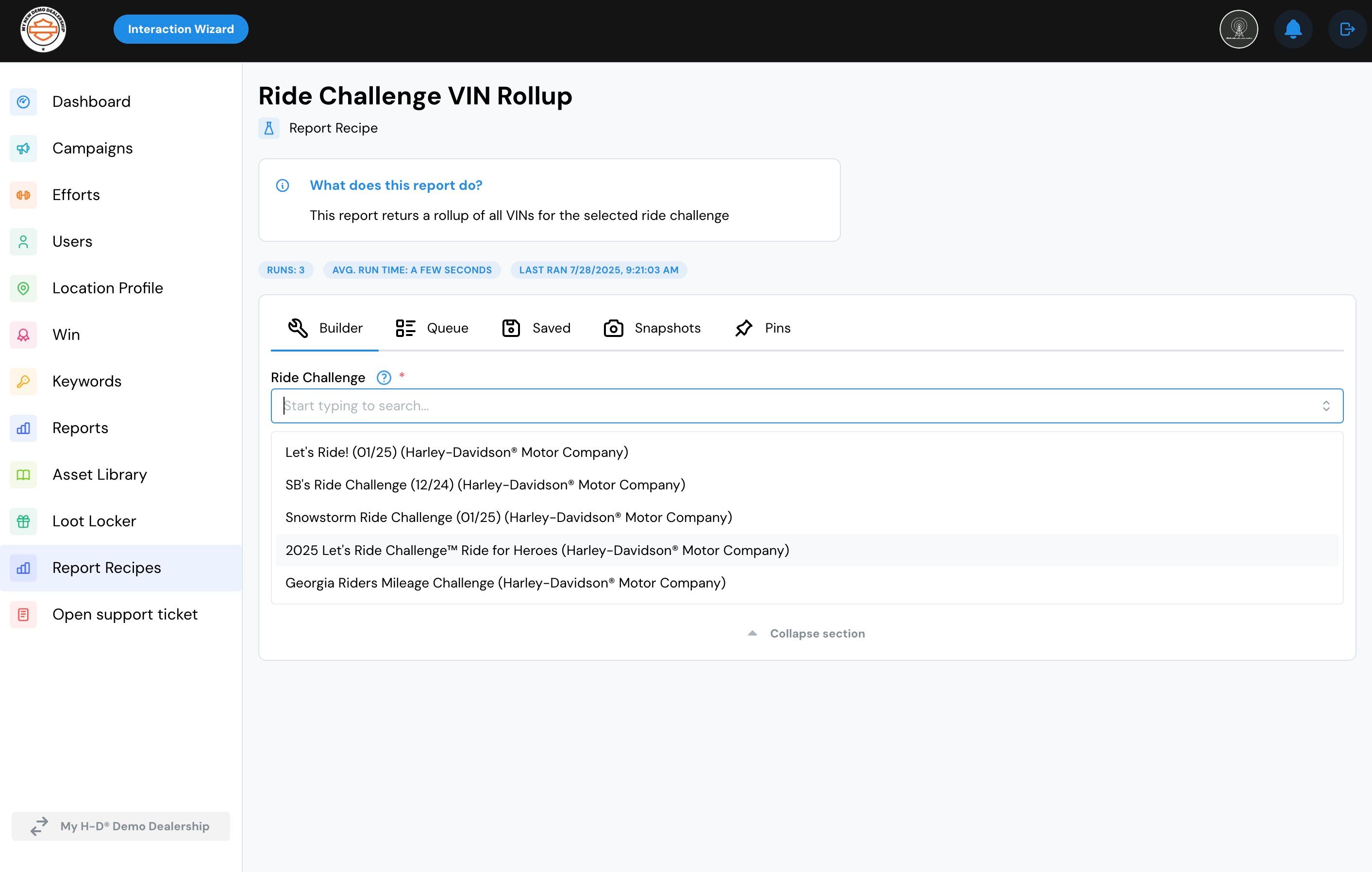Image resolution: width=1372 pixels, height=872 pixels.
Task: Open Loot Locker gift icon in sidebar
Action: pos(23,521)
